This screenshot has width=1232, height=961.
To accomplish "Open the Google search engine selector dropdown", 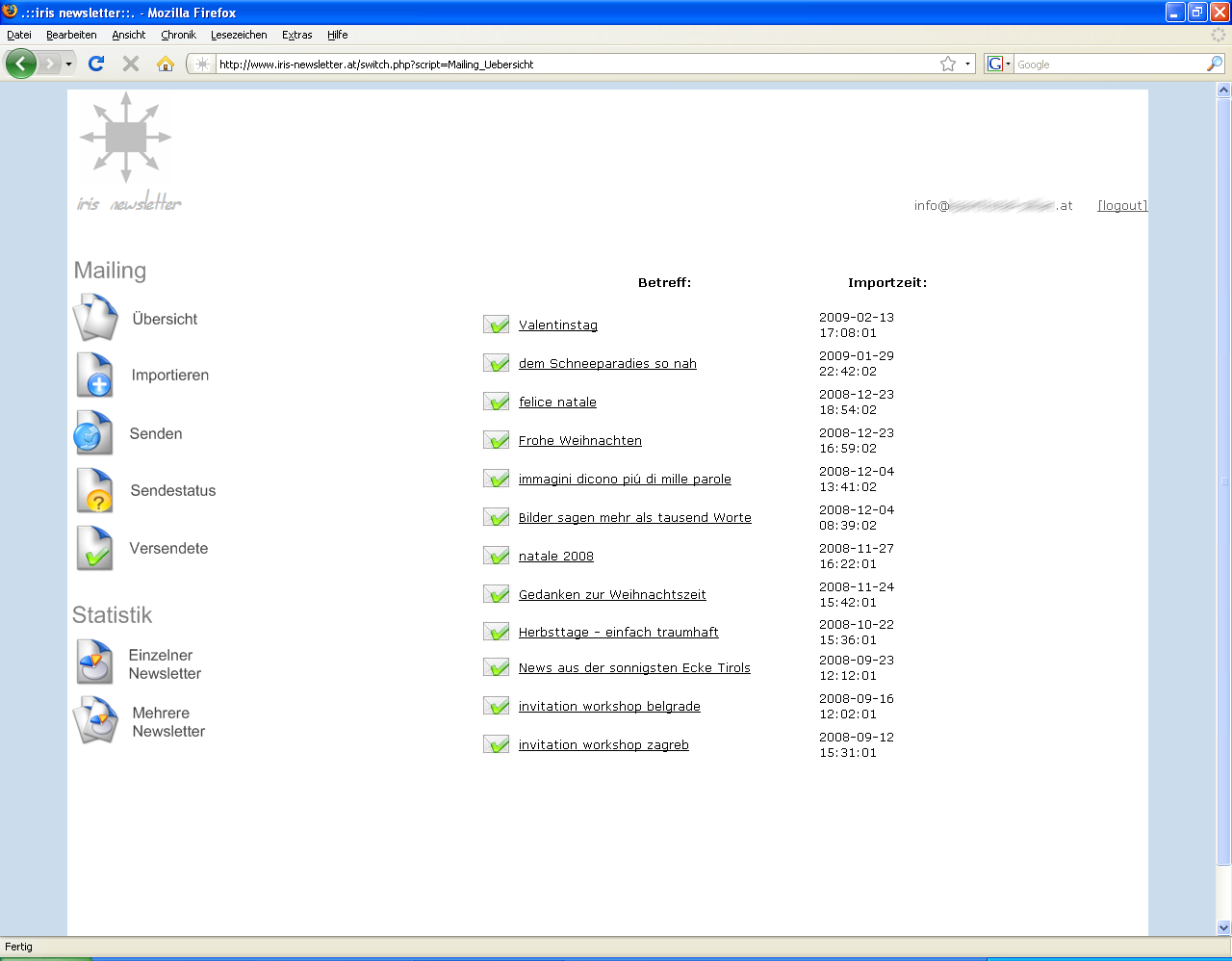I will tap(998, 65).
